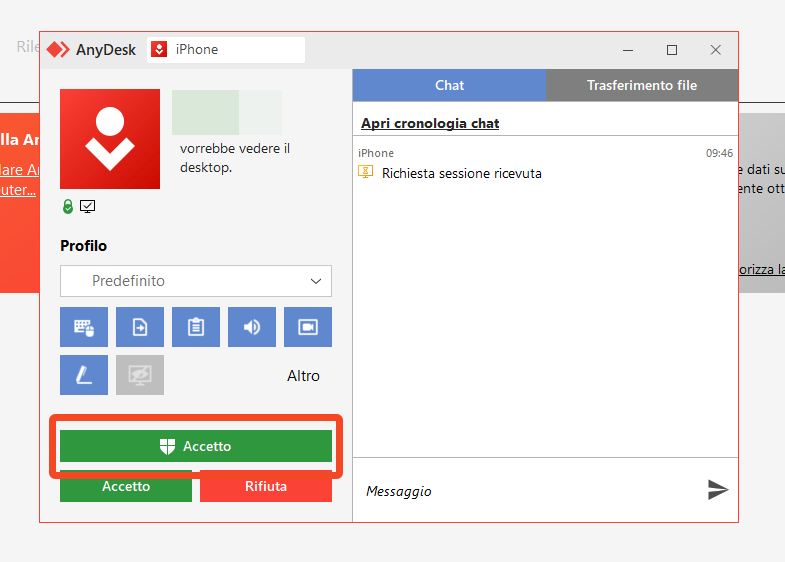
Task: Click the red iPhone tab icon
Action: 159,49
